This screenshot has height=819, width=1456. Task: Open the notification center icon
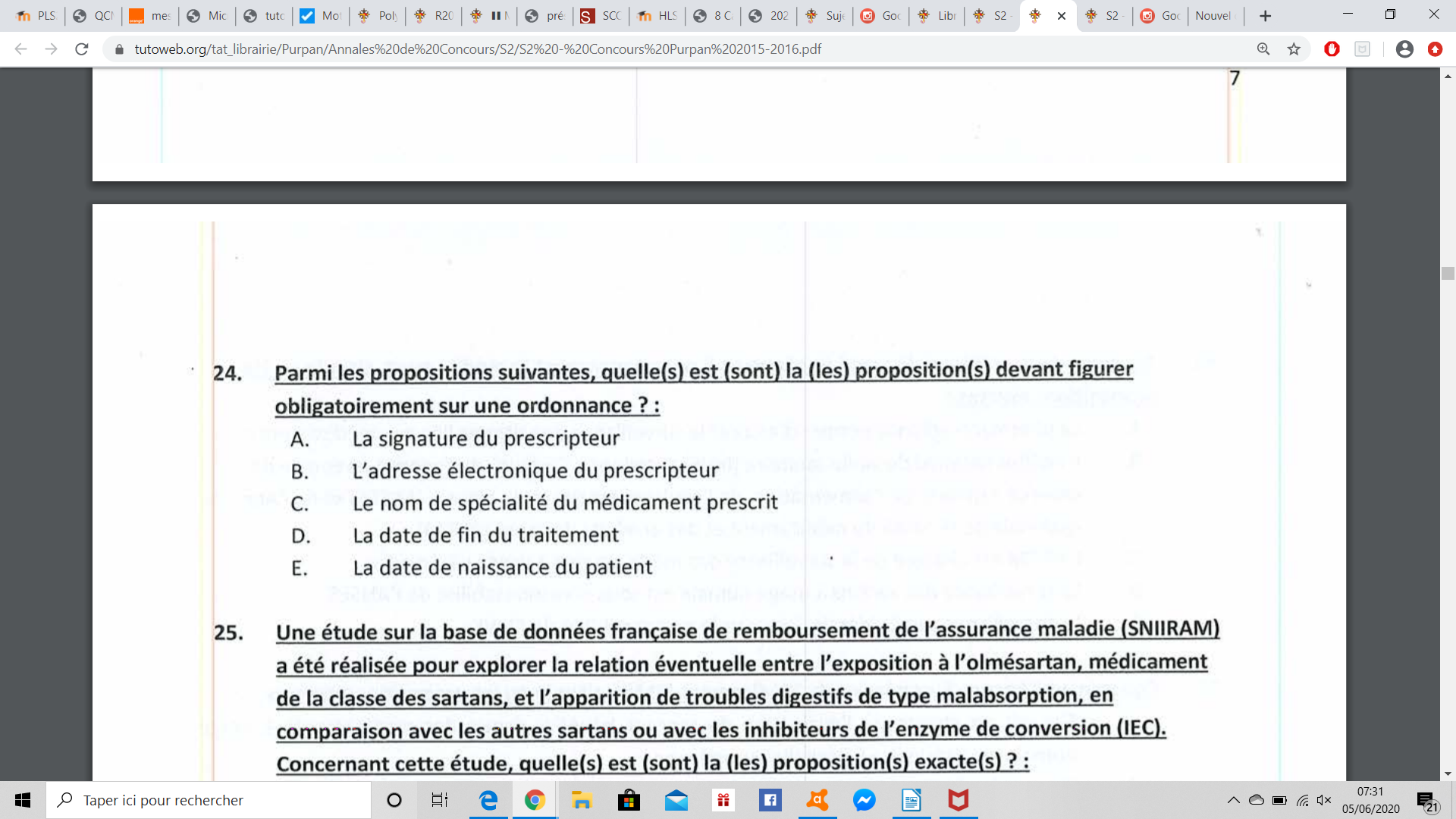tap(1426, 800)
